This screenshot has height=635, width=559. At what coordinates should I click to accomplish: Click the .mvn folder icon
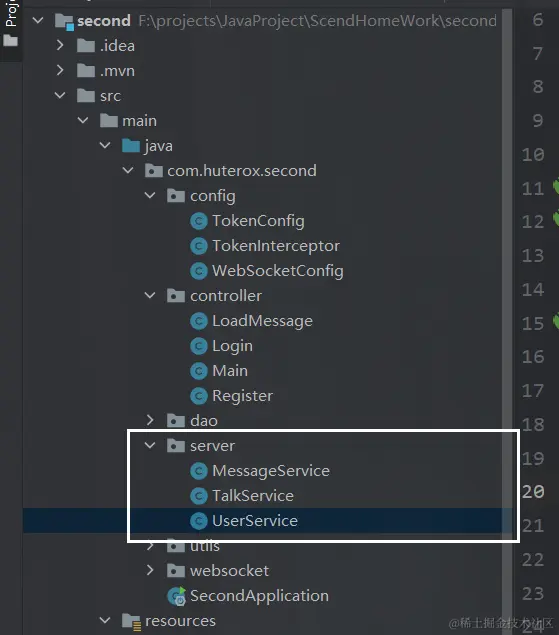pos(86,71)
